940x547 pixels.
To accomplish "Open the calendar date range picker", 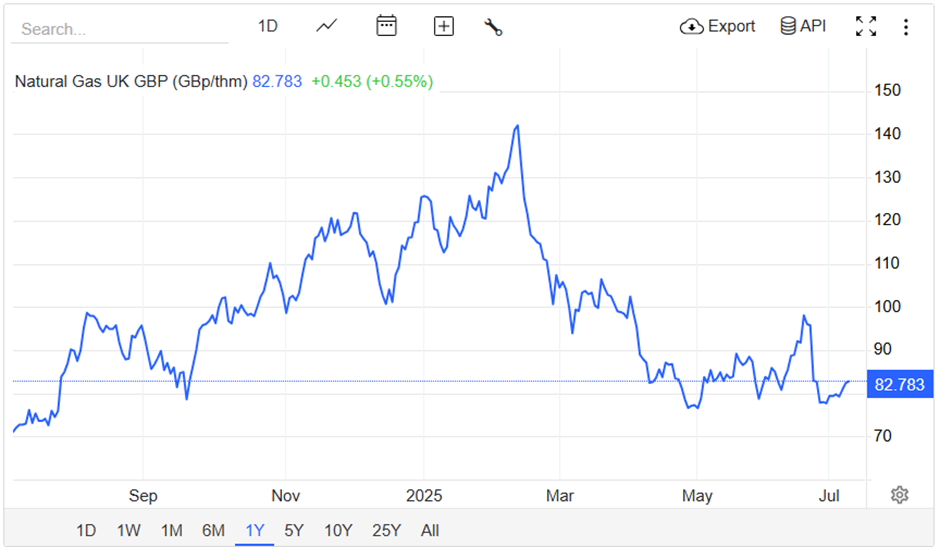I will pyautogui.click(x=386, y=26).
